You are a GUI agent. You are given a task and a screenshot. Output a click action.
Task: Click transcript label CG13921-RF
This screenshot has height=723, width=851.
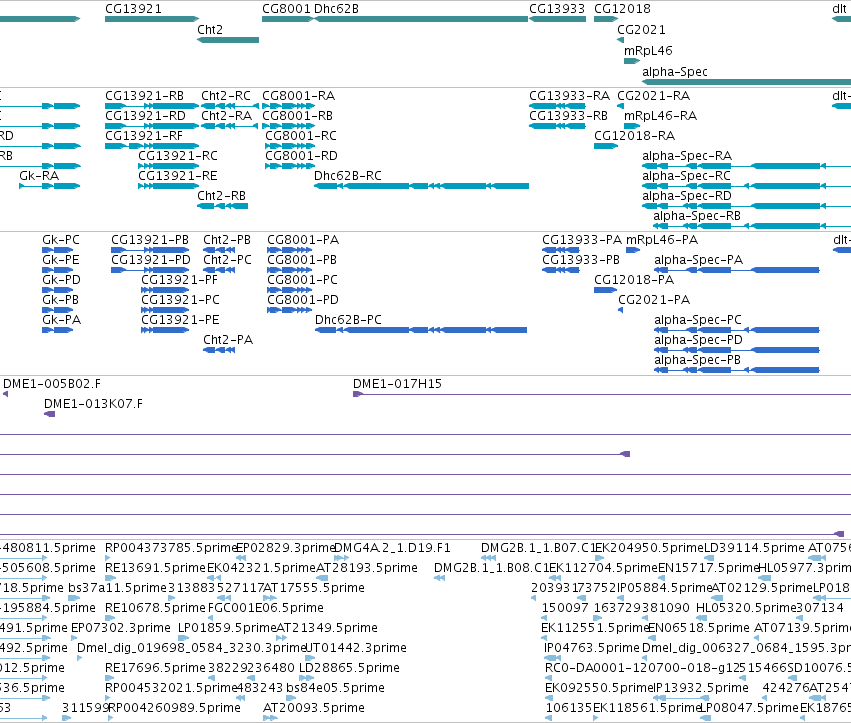coord(144,136)
